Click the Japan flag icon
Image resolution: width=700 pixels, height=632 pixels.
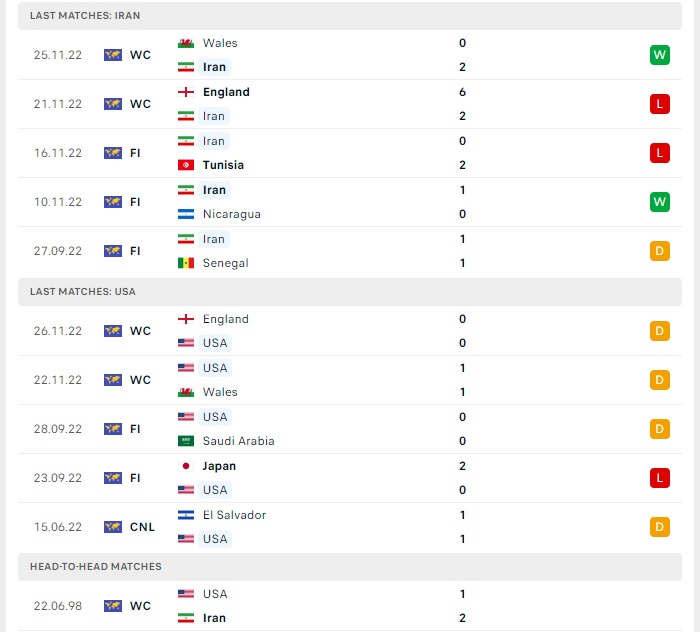point(185,466)
